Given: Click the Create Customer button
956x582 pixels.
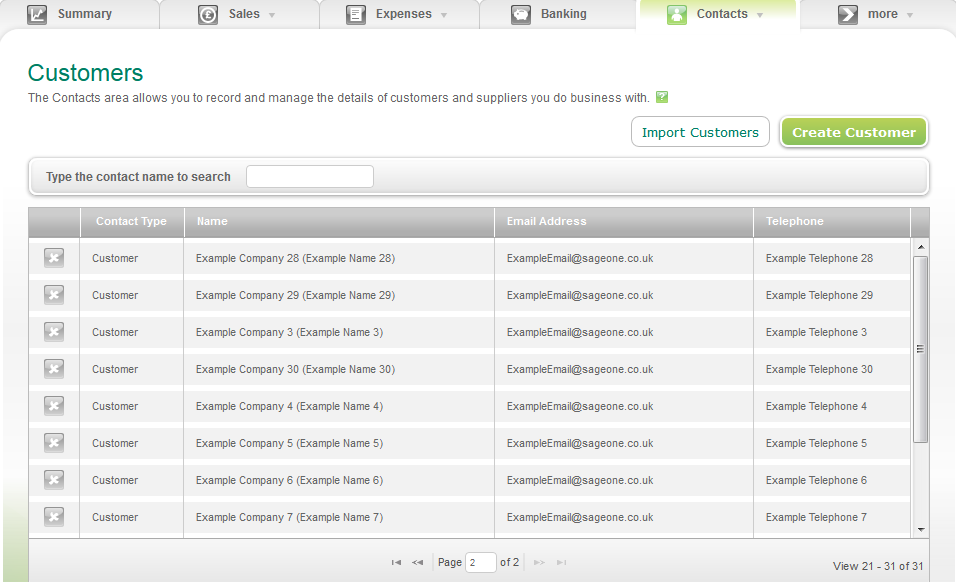Looking at the screenshot, I should [853, 131].
